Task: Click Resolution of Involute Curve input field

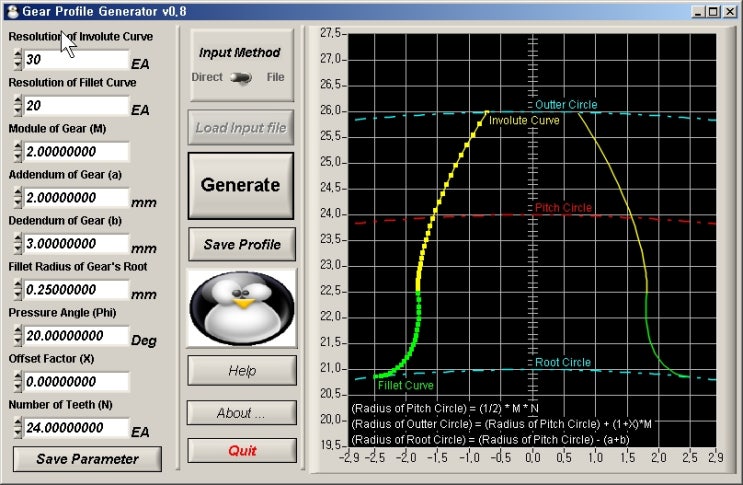Action: 76,60
